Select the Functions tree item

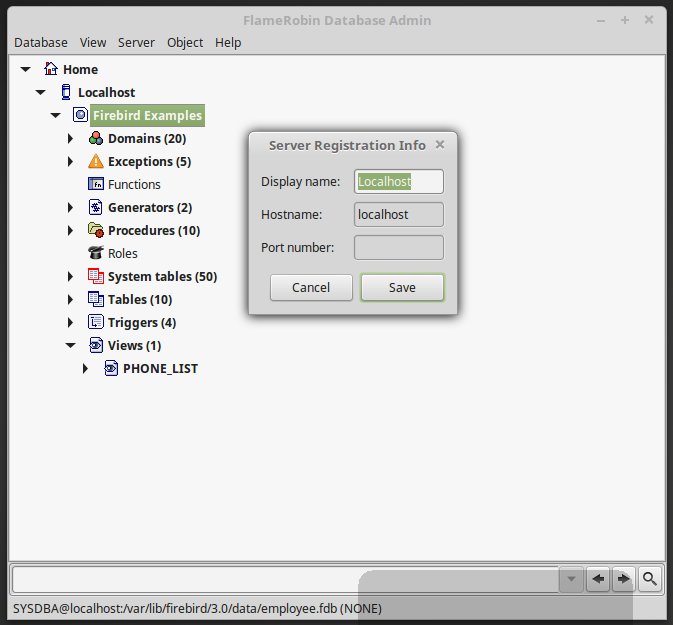134,185
